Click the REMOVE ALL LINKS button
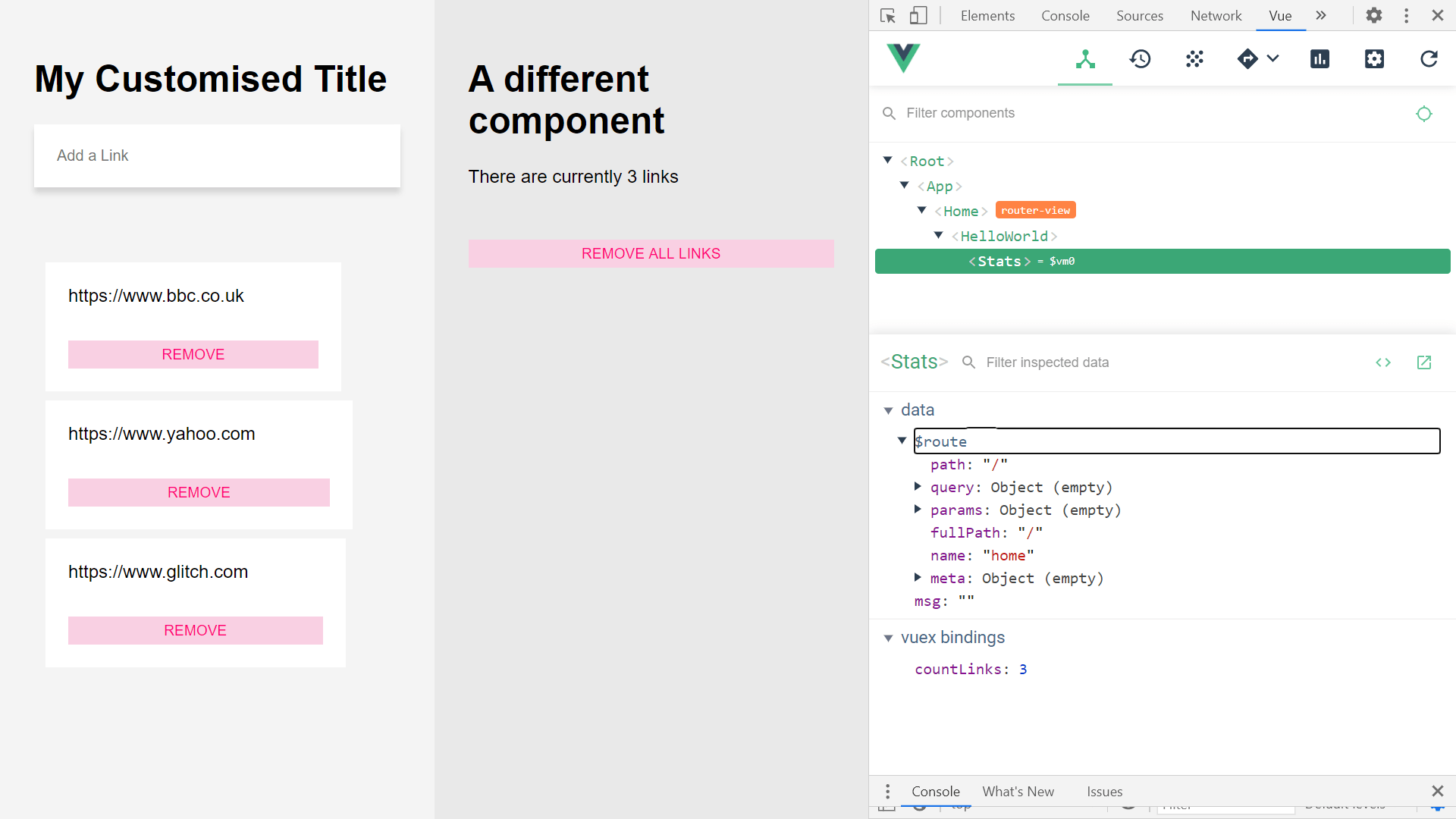The image size is (1456, 819). [x=651, y=254]
